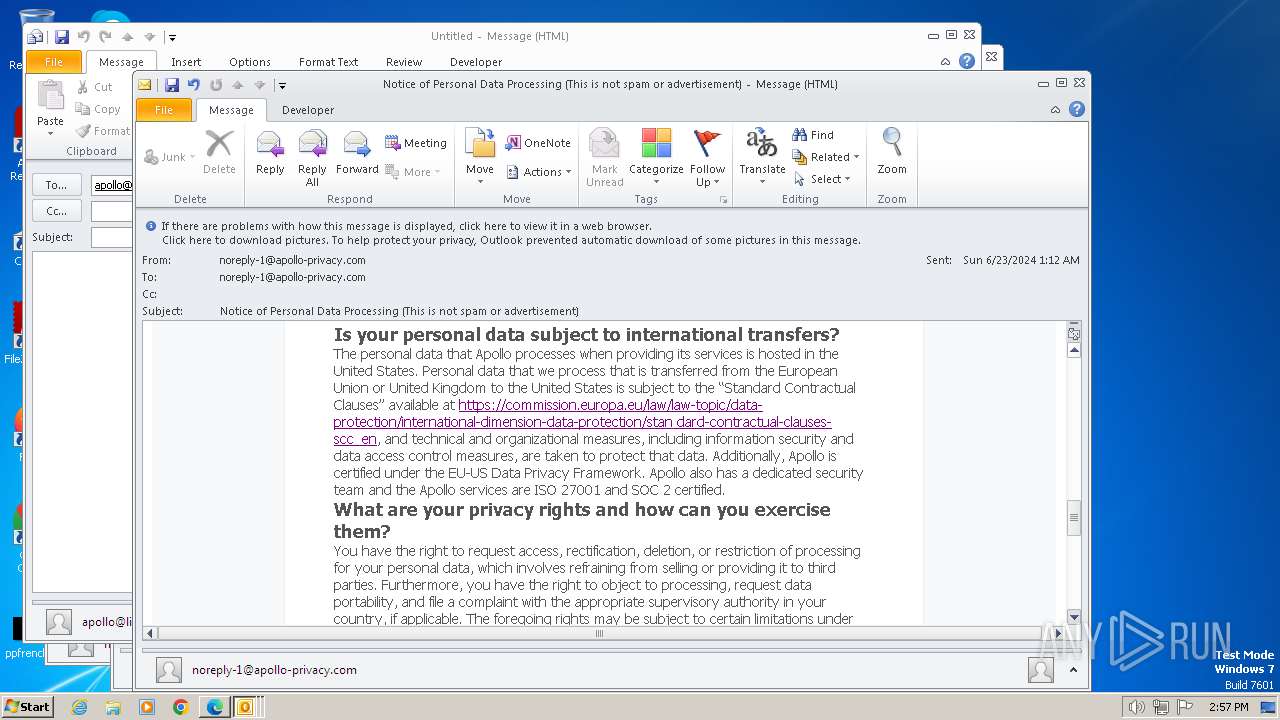Click the To... button in Untitled window
1280x720 pixels.
pyautogui.click(x=57, y=185)
